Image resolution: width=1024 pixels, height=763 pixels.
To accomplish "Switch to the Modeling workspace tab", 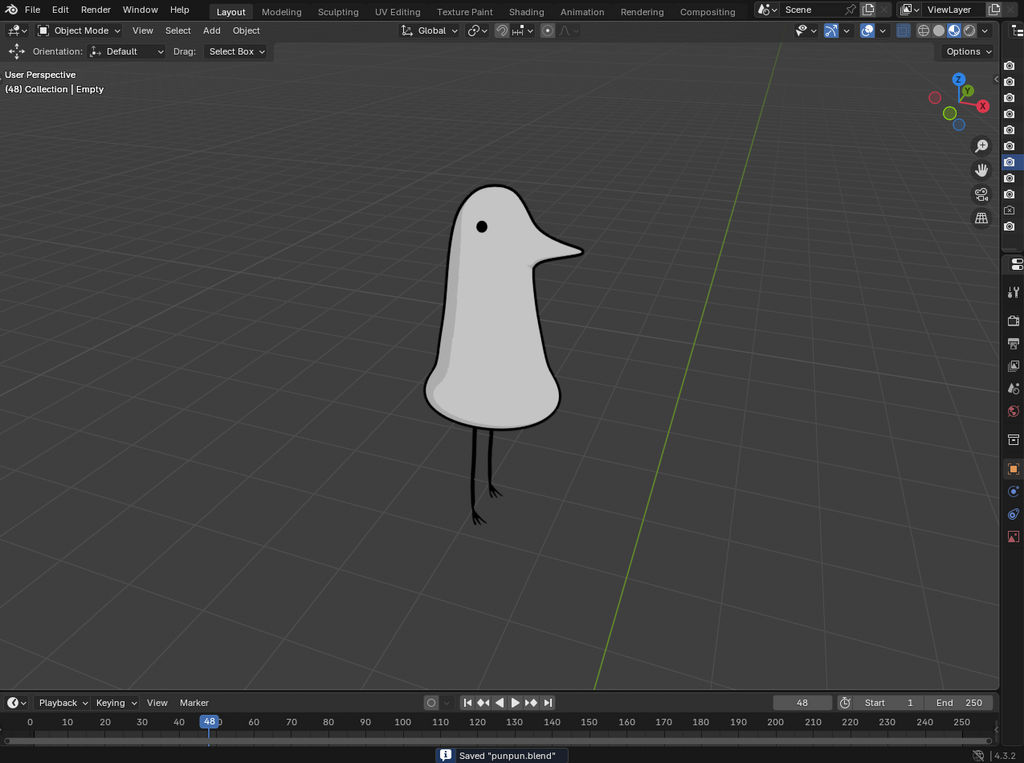I will click(x=281, y=12).
